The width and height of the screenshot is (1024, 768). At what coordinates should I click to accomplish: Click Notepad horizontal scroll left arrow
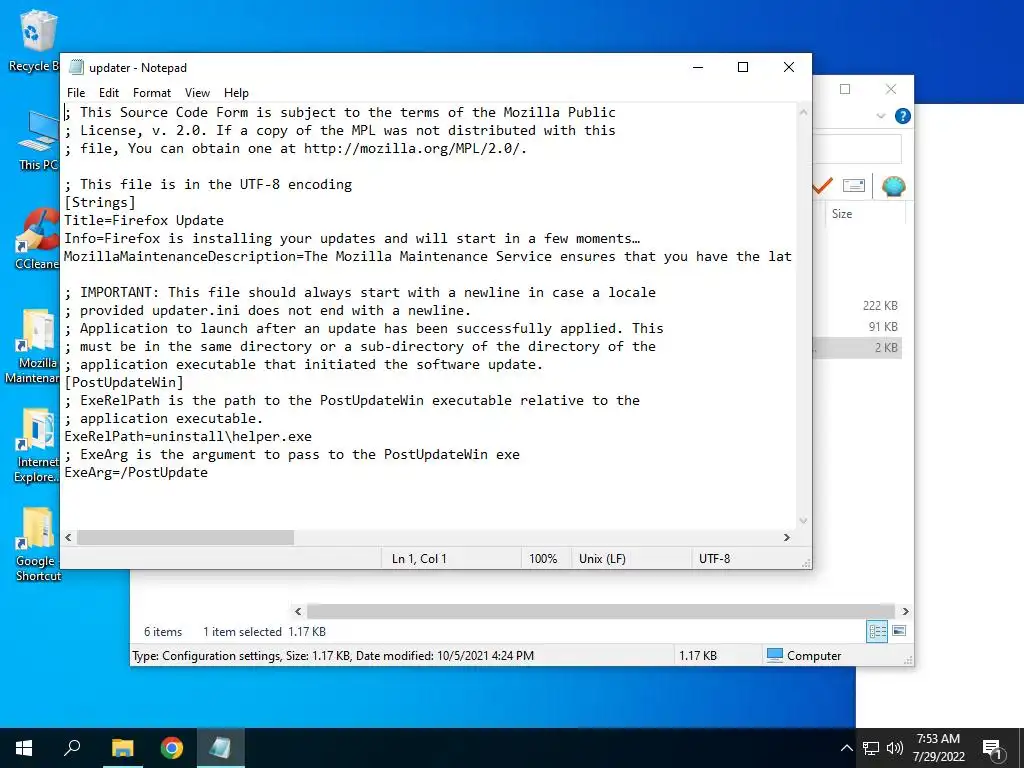[x=69, y=537]
